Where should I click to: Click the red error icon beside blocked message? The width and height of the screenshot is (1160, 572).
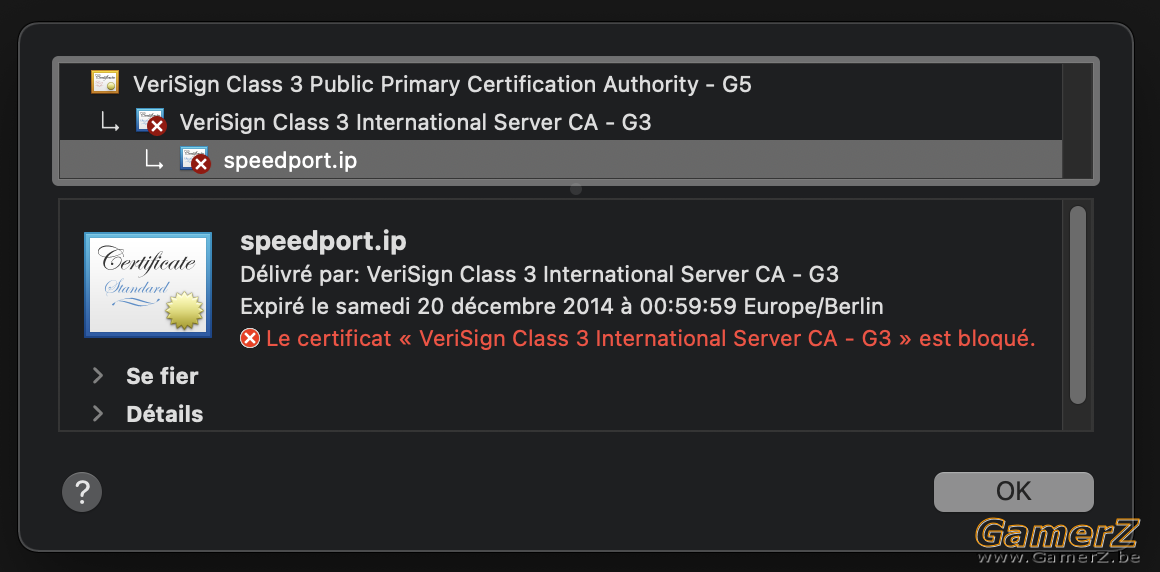click(250, 339)
